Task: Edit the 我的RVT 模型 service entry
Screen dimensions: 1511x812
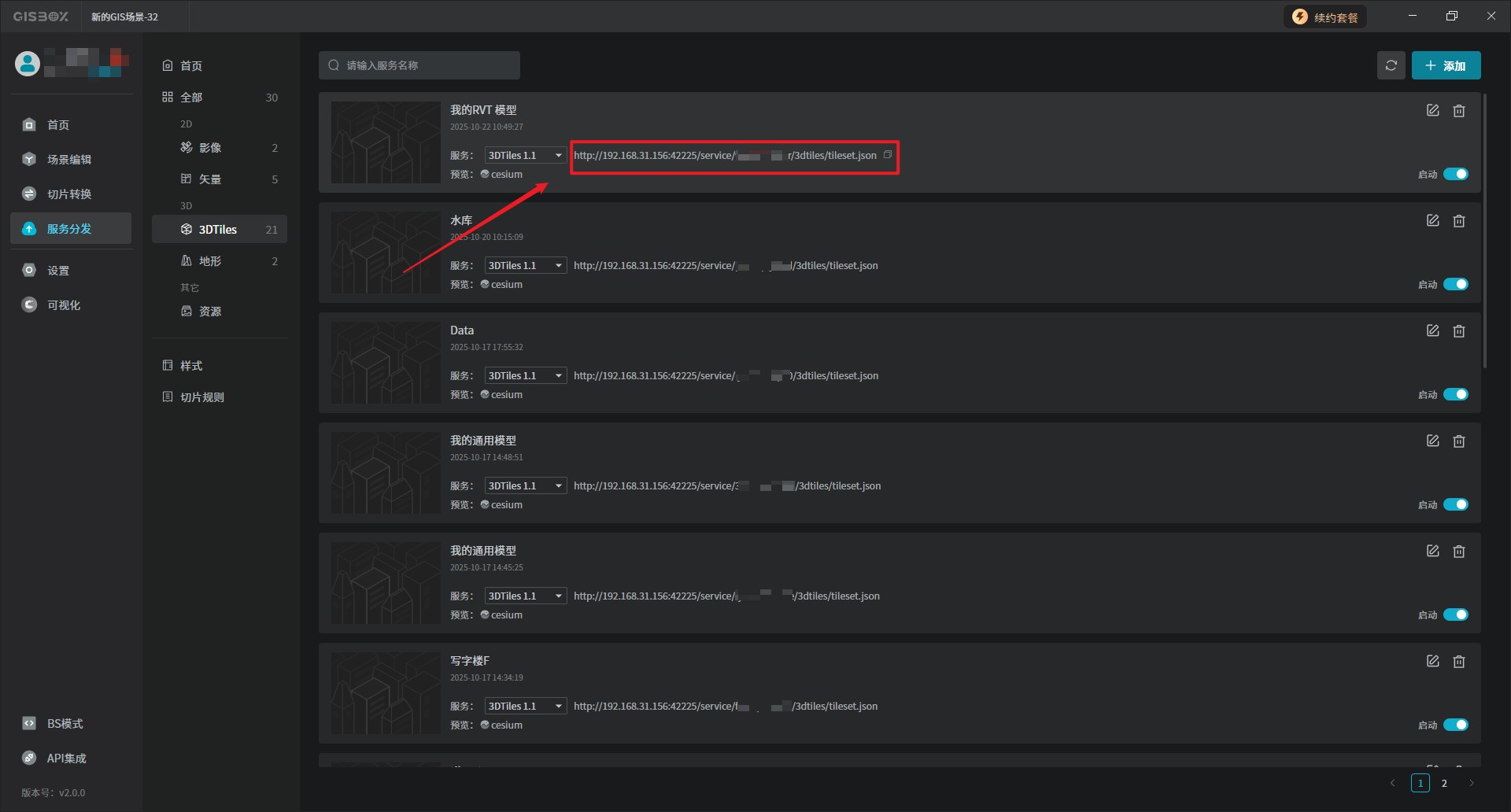Action: 1432,111
